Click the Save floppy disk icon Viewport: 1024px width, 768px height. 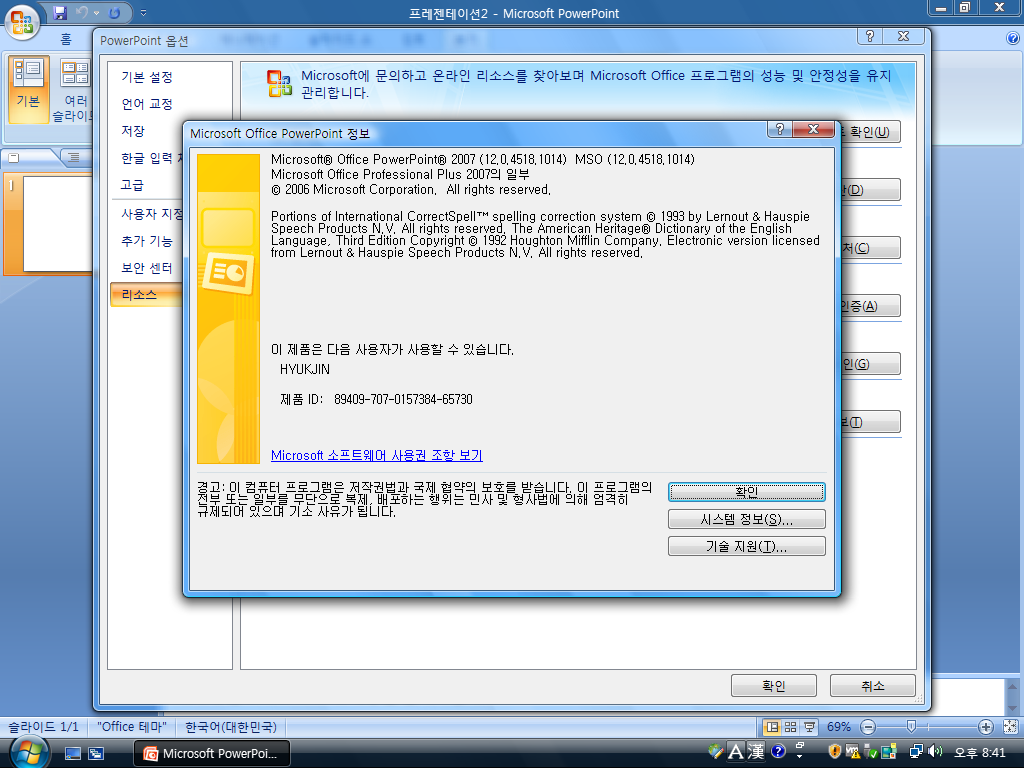click(60, 12)
